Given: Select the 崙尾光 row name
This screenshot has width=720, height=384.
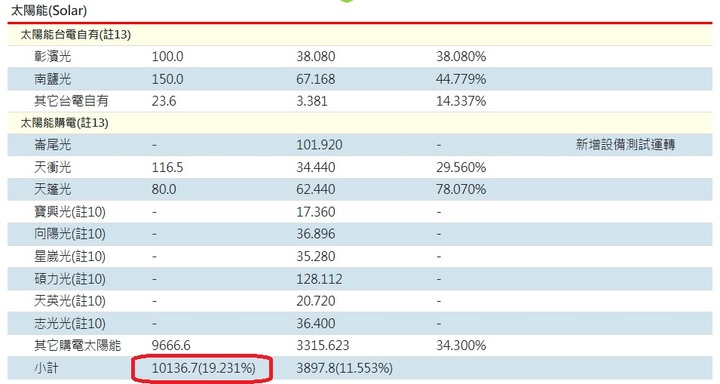Looking at the screenshot, I should click(x=53, y=145).
